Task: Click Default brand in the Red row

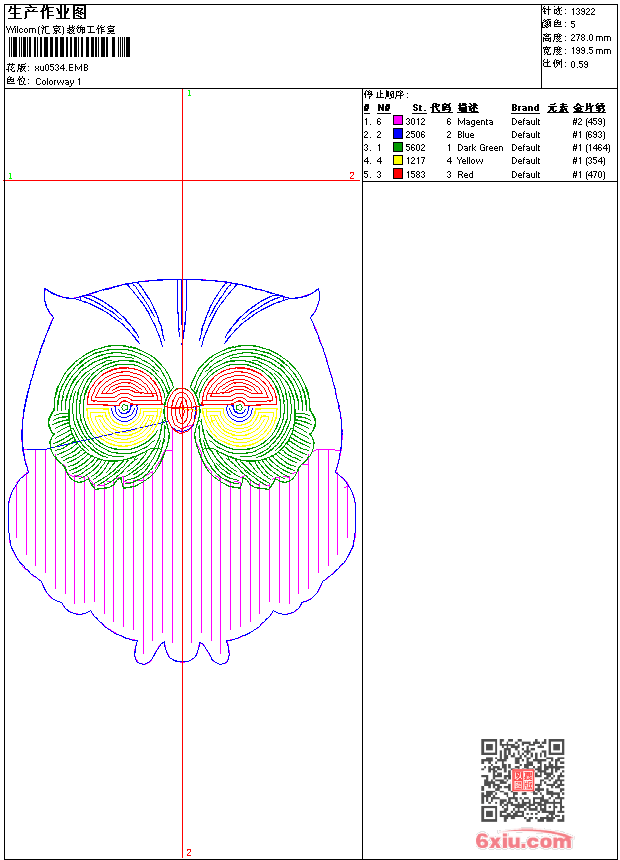Action: 526,174
